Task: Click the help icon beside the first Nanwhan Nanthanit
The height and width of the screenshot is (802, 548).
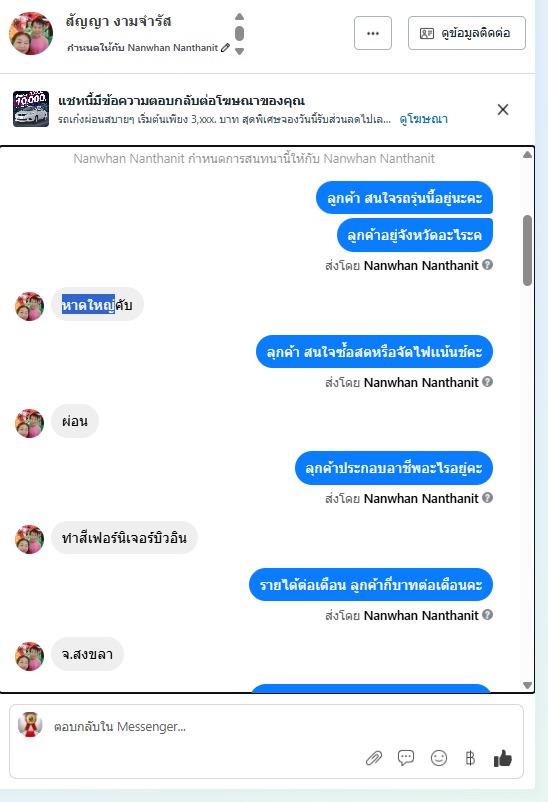Action: (x=488, y=264)
